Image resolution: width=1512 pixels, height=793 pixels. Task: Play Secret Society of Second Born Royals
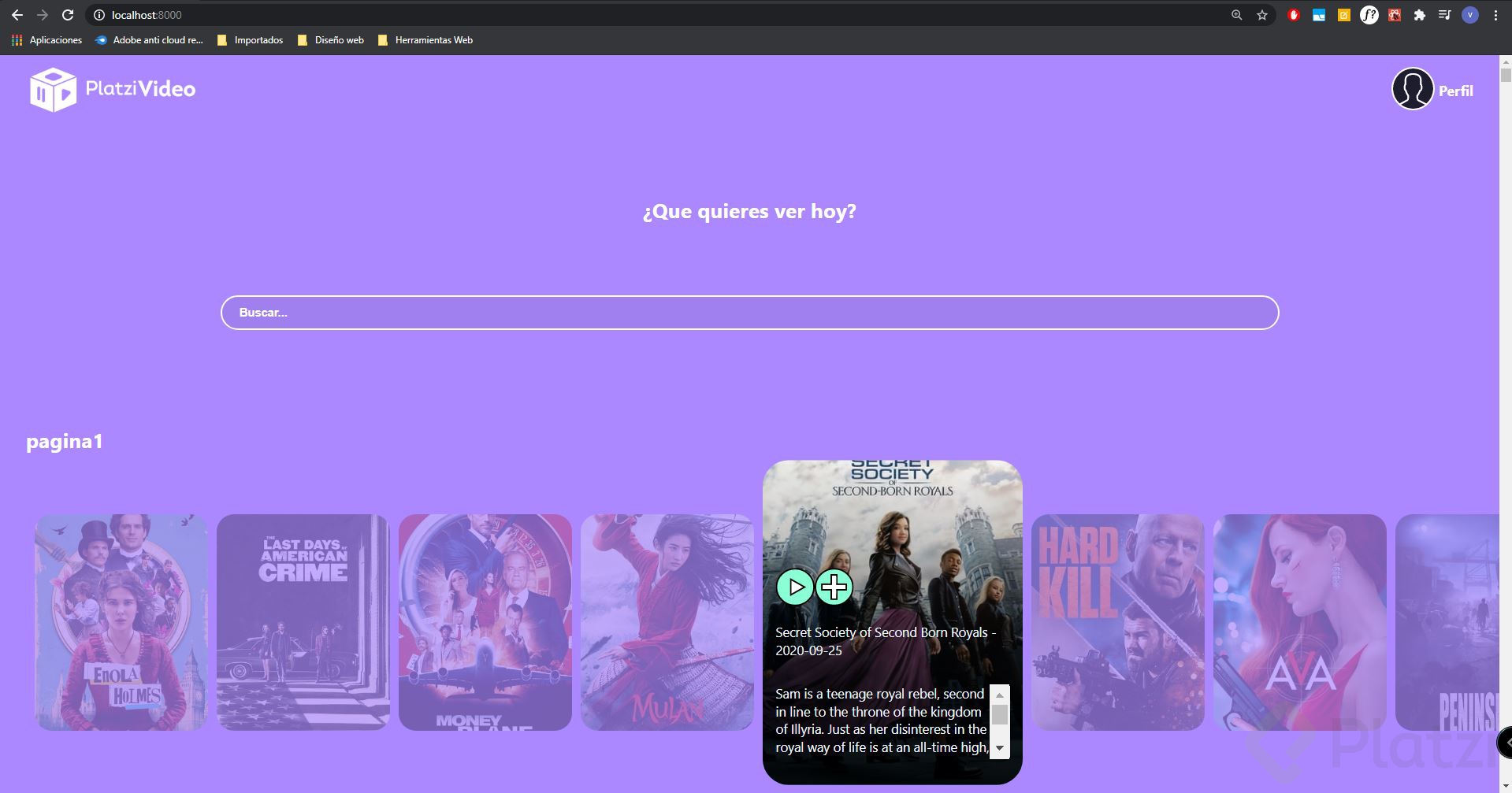tap(795, 587)
